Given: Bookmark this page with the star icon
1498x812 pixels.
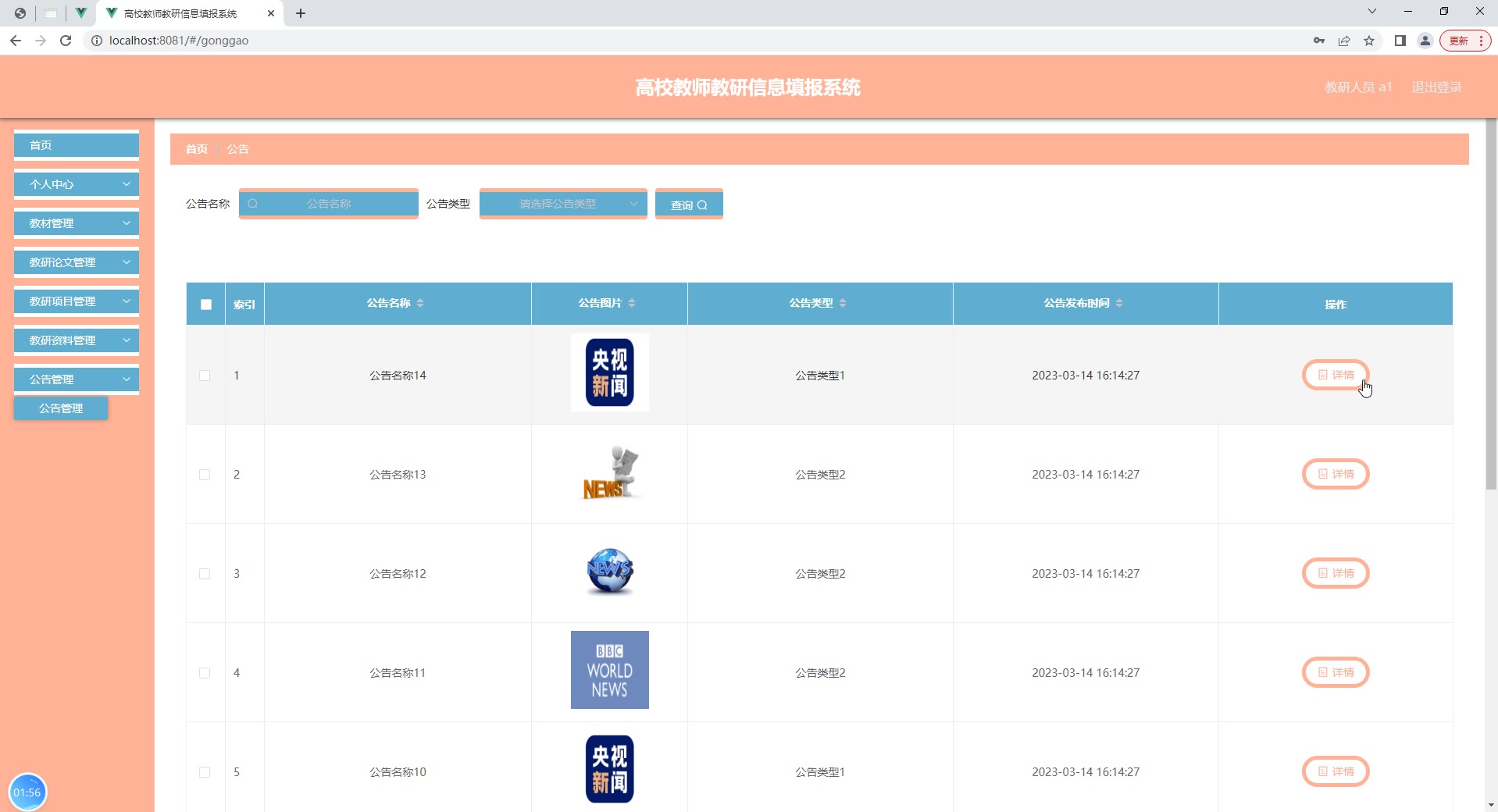Looking at the screenshot, I should coord(1369,41).
